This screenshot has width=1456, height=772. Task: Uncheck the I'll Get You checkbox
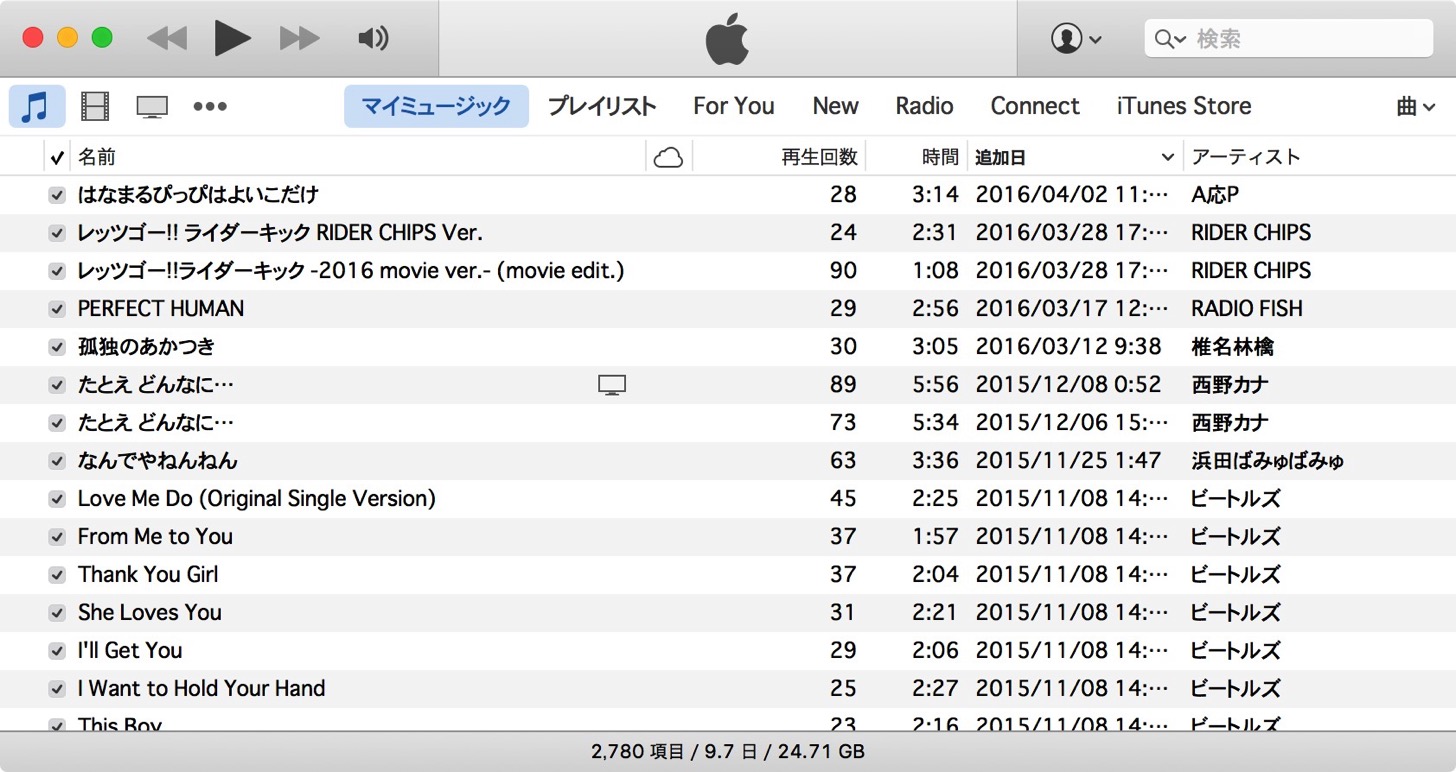click(x=57, y=651)
